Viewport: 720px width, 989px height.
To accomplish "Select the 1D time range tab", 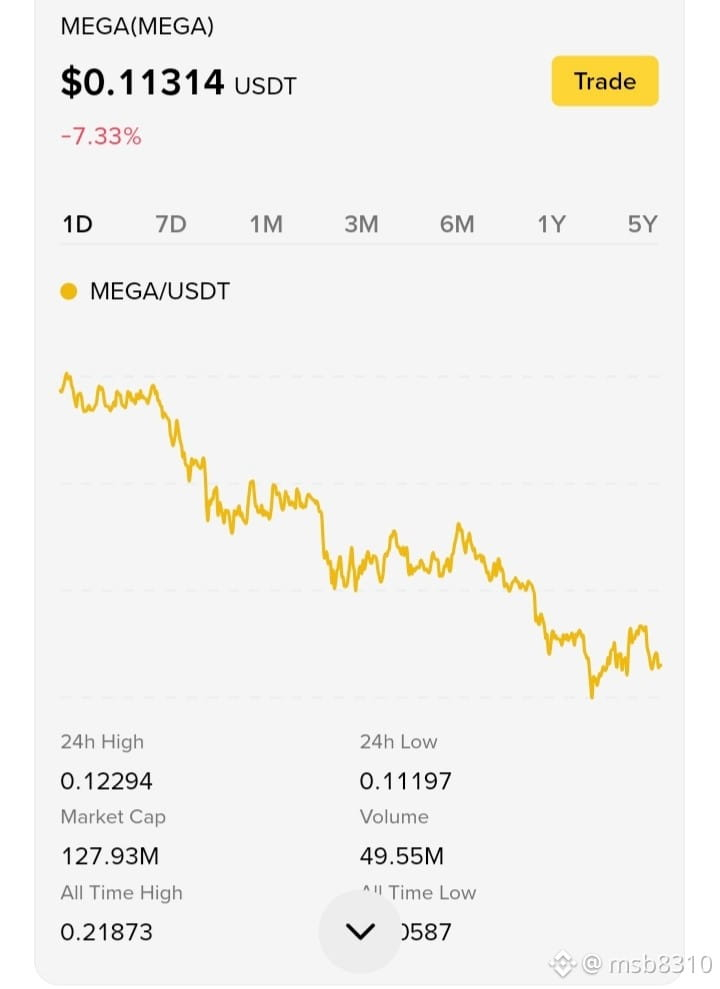I will click(78, 224).
